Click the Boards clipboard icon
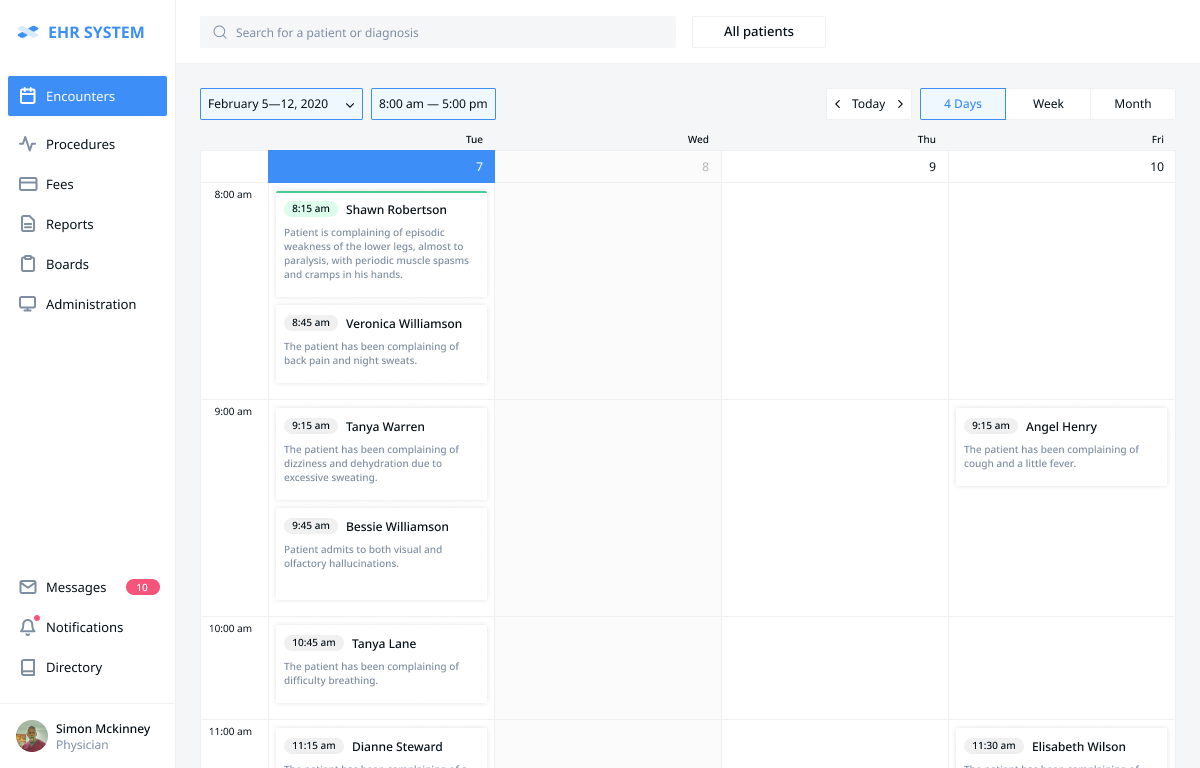 coord(28,264)
